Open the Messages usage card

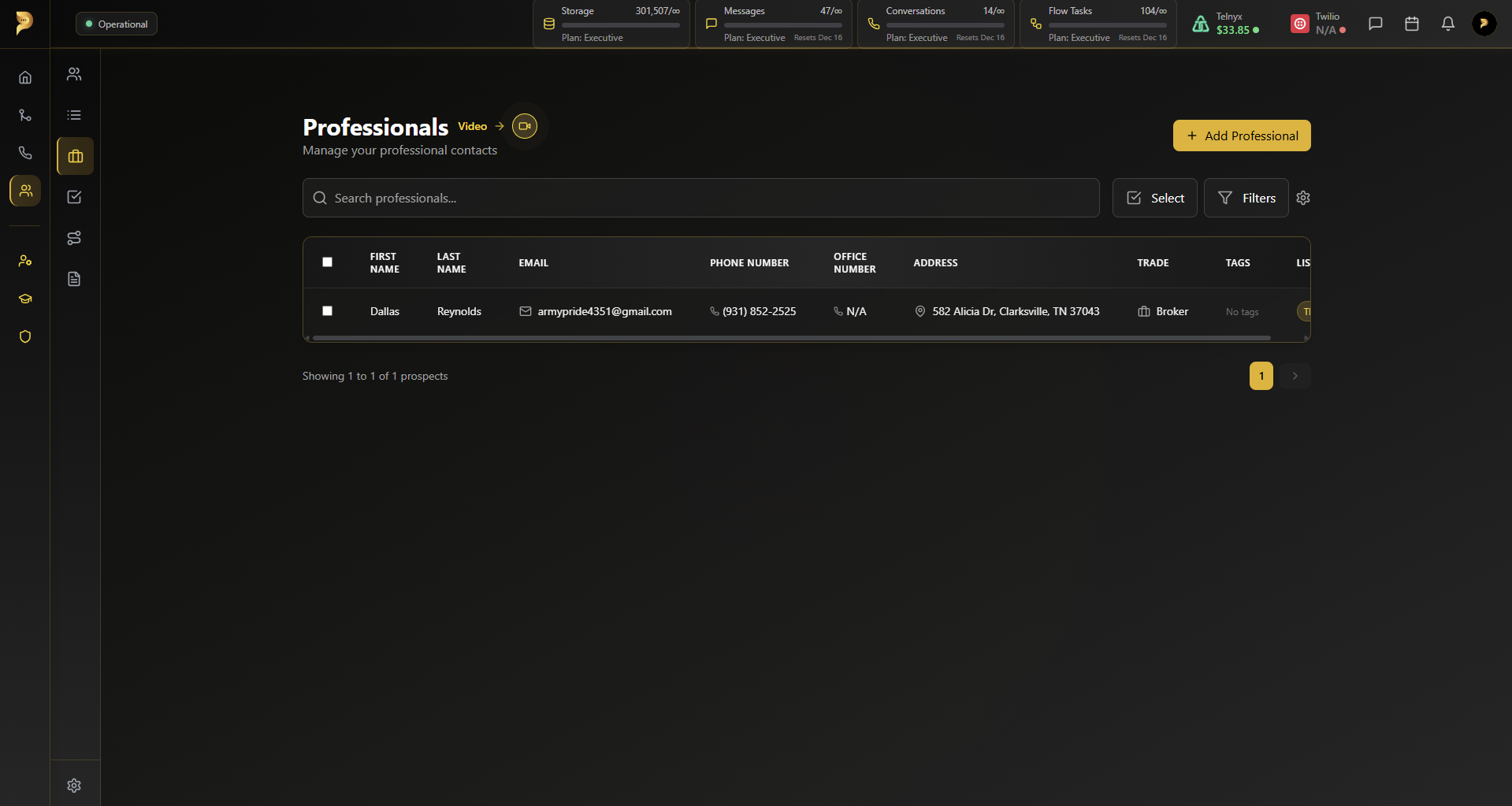click(774, 24)
